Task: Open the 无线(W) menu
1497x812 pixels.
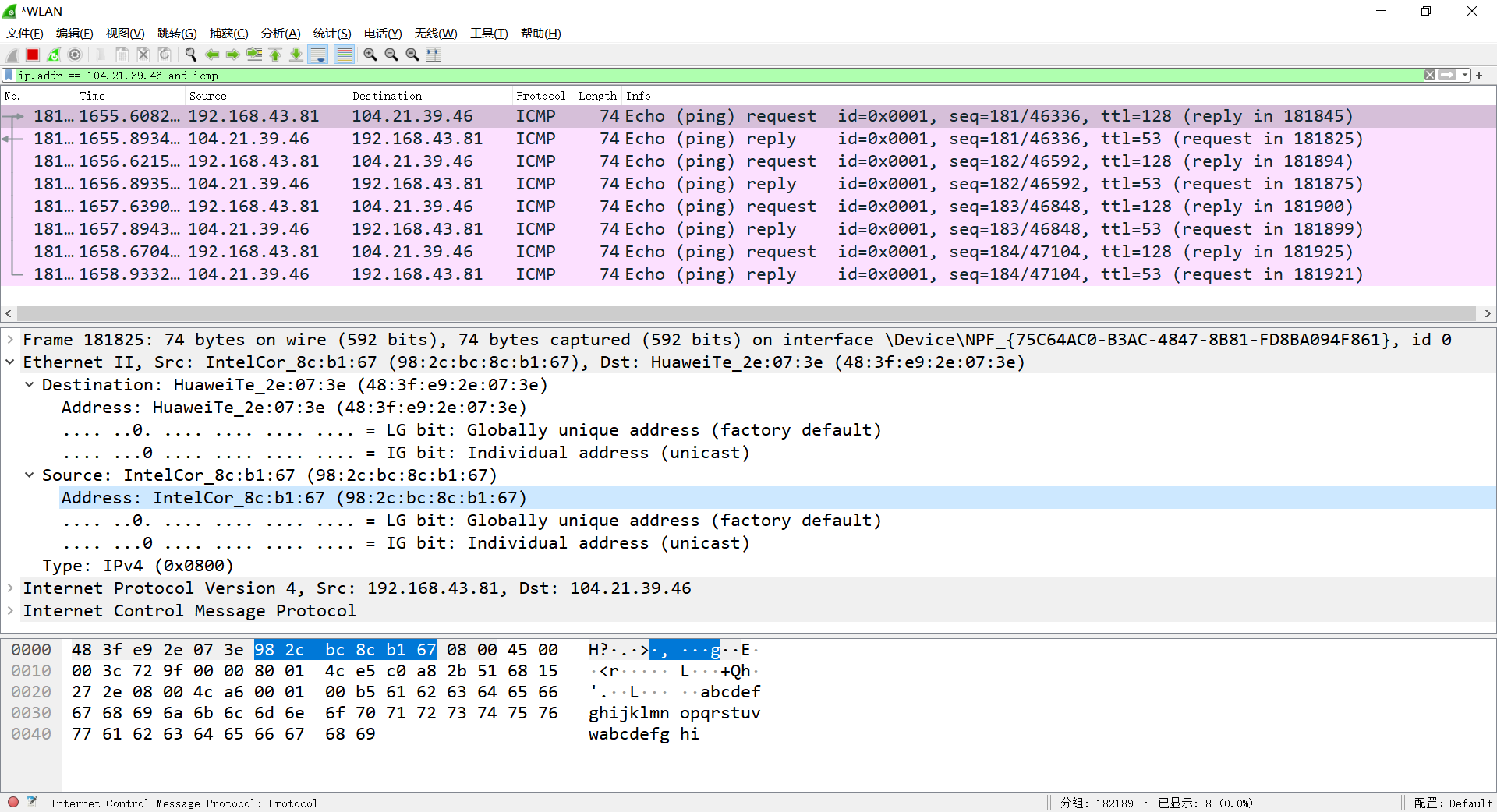Action: [x=436, y=34]
